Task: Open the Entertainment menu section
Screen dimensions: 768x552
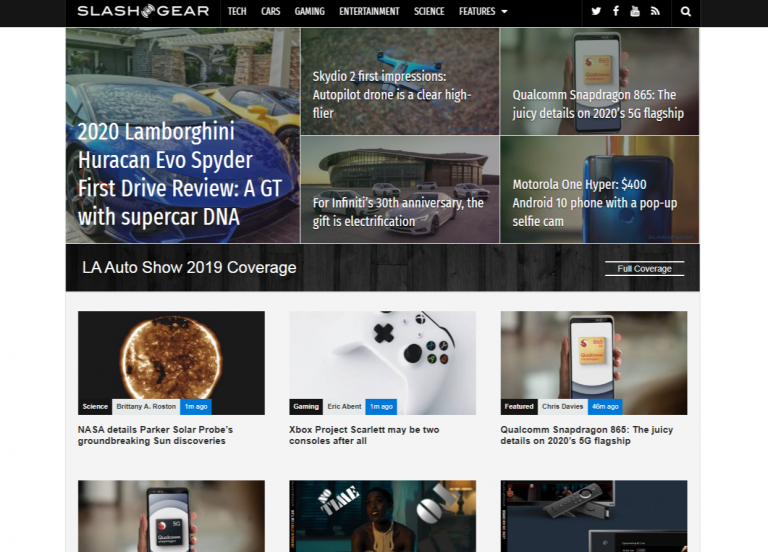Action: pyautogui.click(x=369, y=11)
